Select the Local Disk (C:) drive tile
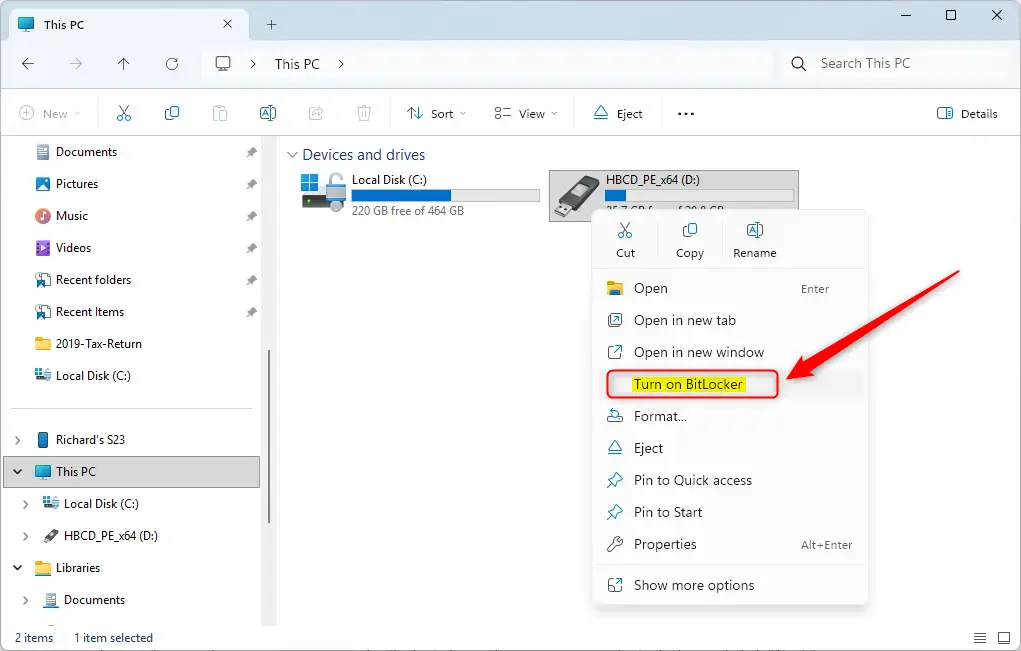The width and height of the screenshot is (1021, 651). [421, 195]
